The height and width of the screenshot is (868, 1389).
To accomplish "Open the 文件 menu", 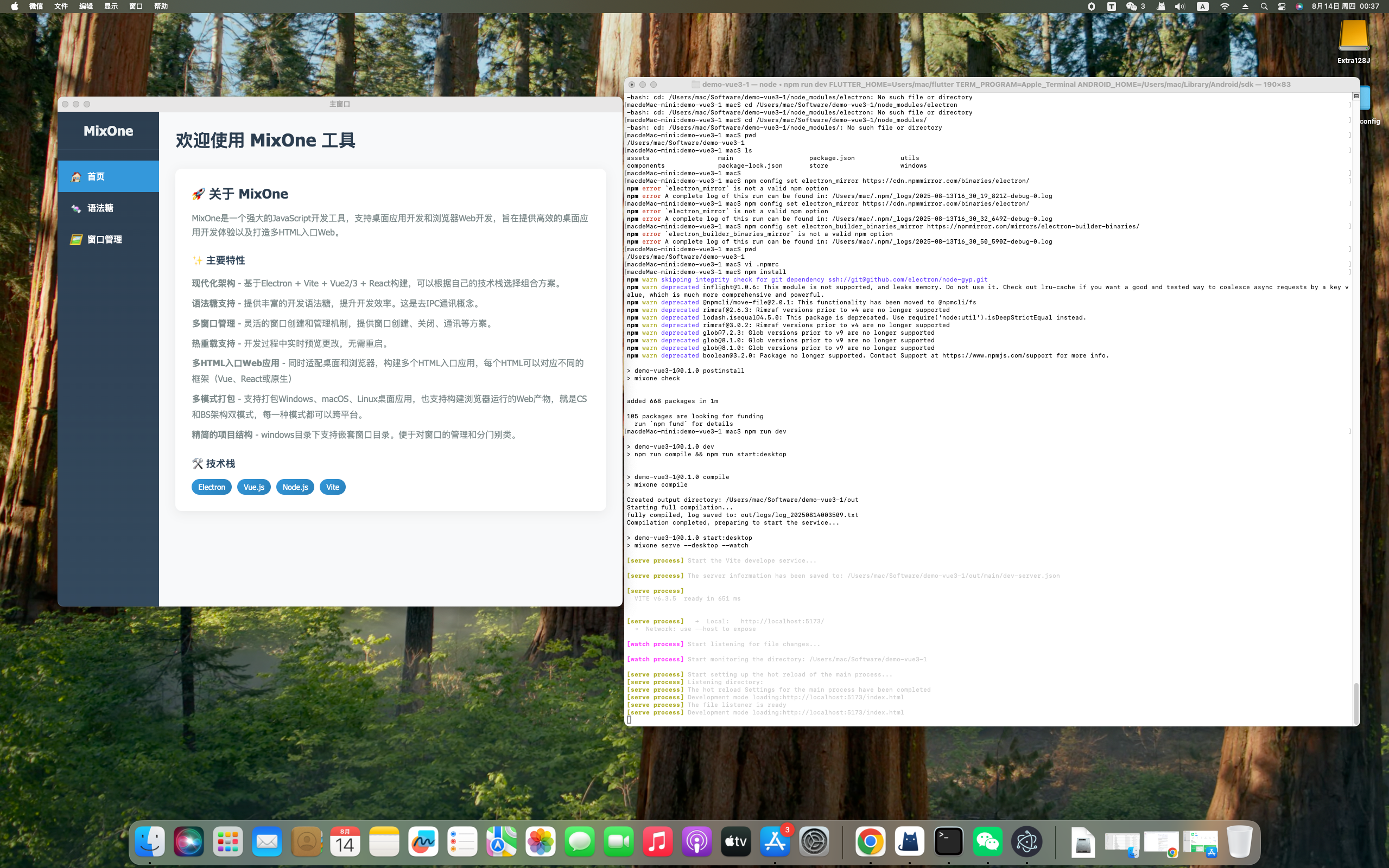I will click(61, 7).
